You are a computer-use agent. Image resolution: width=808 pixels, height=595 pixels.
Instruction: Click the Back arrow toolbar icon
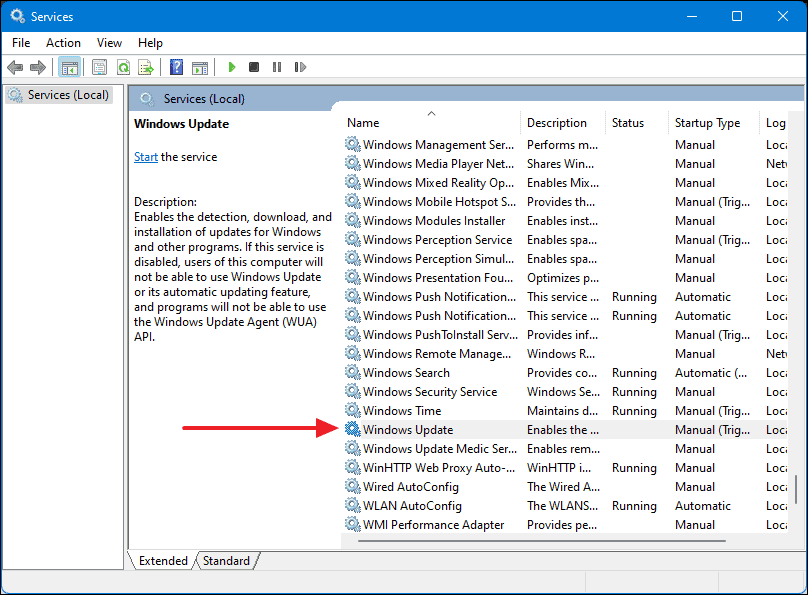(15, 67)
